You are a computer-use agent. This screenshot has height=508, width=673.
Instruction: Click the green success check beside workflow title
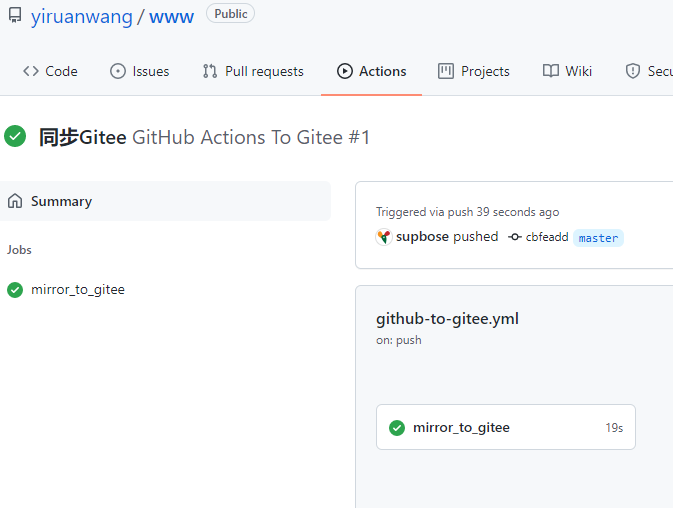[x=15, y=137]
